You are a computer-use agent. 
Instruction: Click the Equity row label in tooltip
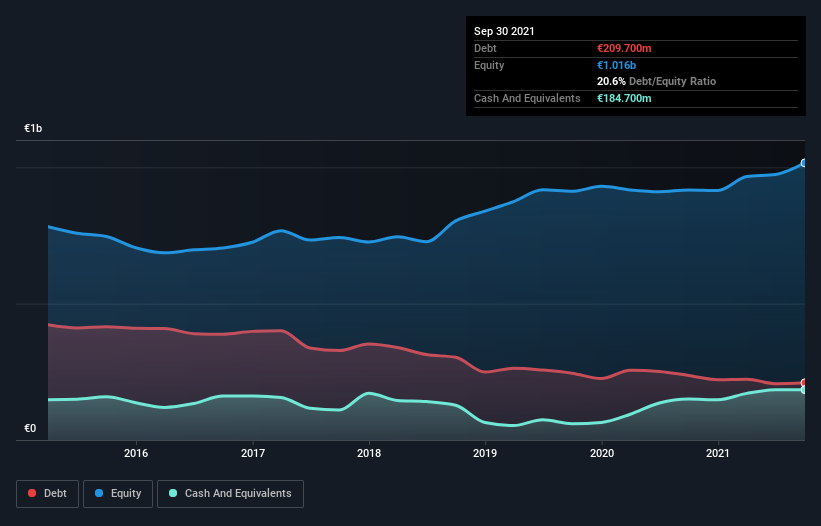click(489, 65)
